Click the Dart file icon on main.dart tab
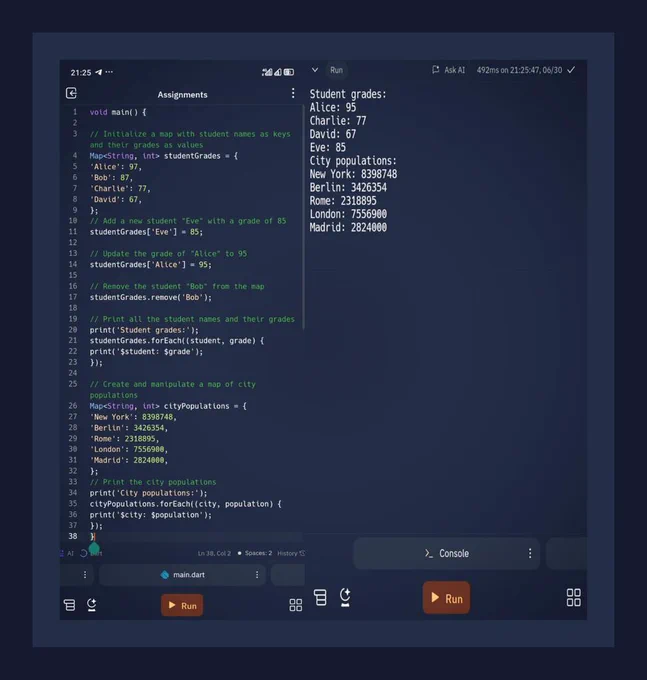This screenshot has height=680, width=647. (x=165, y=575)
